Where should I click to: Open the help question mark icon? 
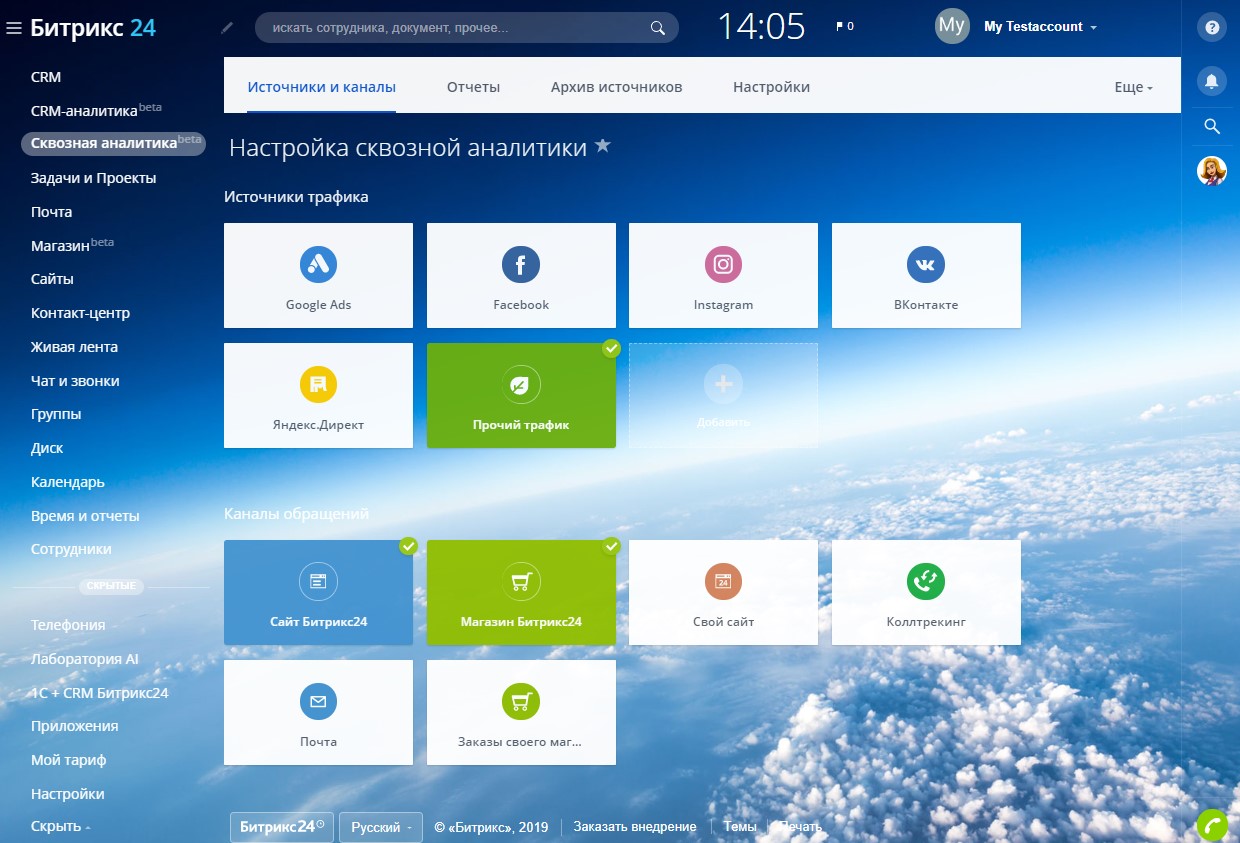(1212, 28)
